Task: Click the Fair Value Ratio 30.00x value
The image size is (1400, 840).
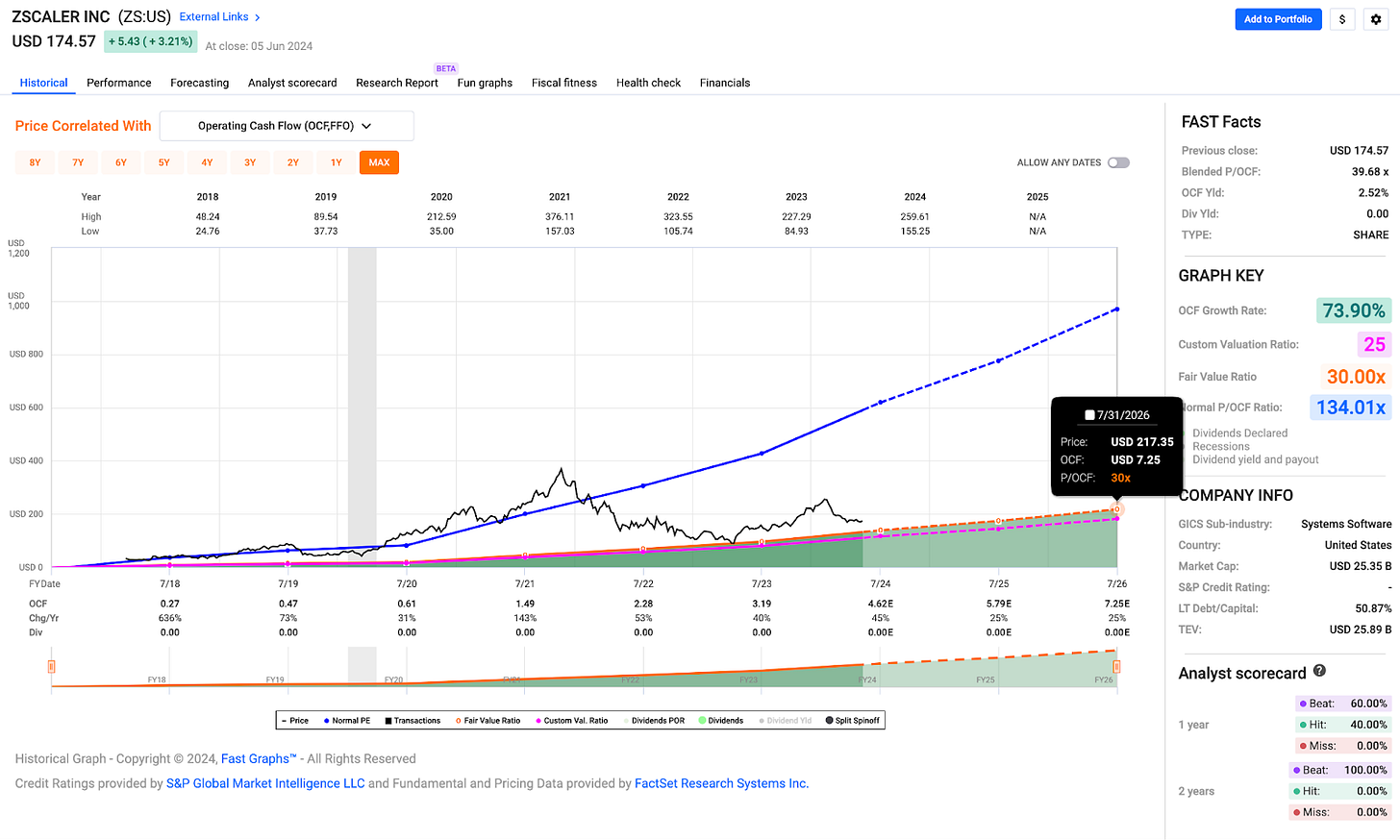Action: coord(1357,377)
